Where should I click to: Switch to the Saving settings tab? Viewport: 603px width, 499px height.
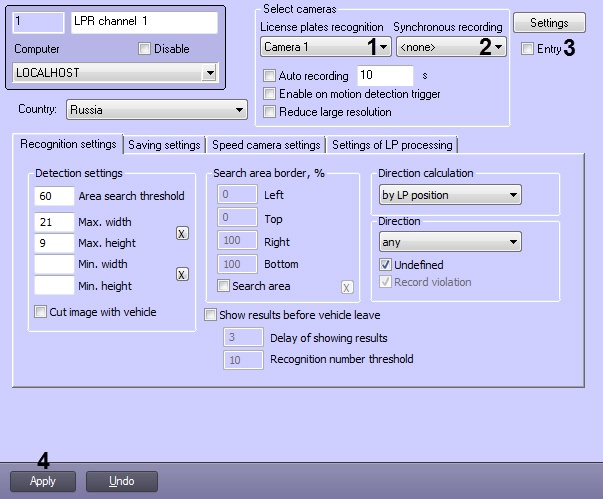164,145
